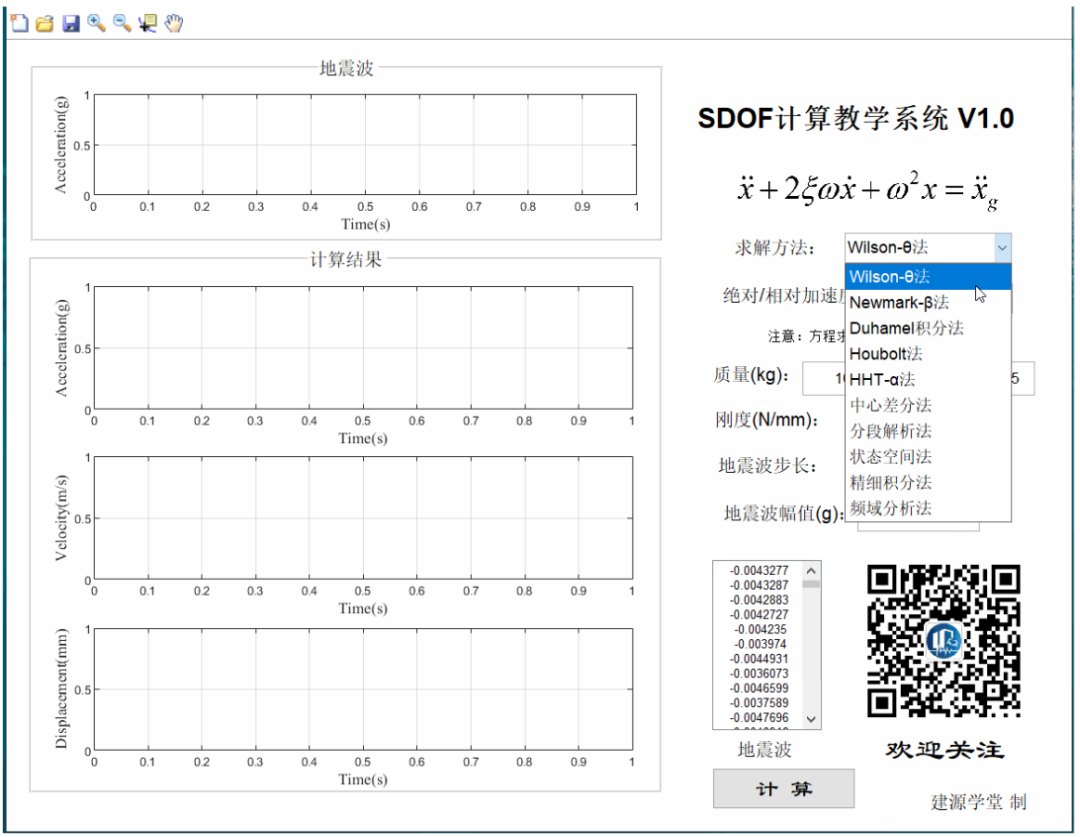Screen dimensions: 1080x837
Task: Click the 地震波 acceleration plot area
Action: (x=365, y=145)
